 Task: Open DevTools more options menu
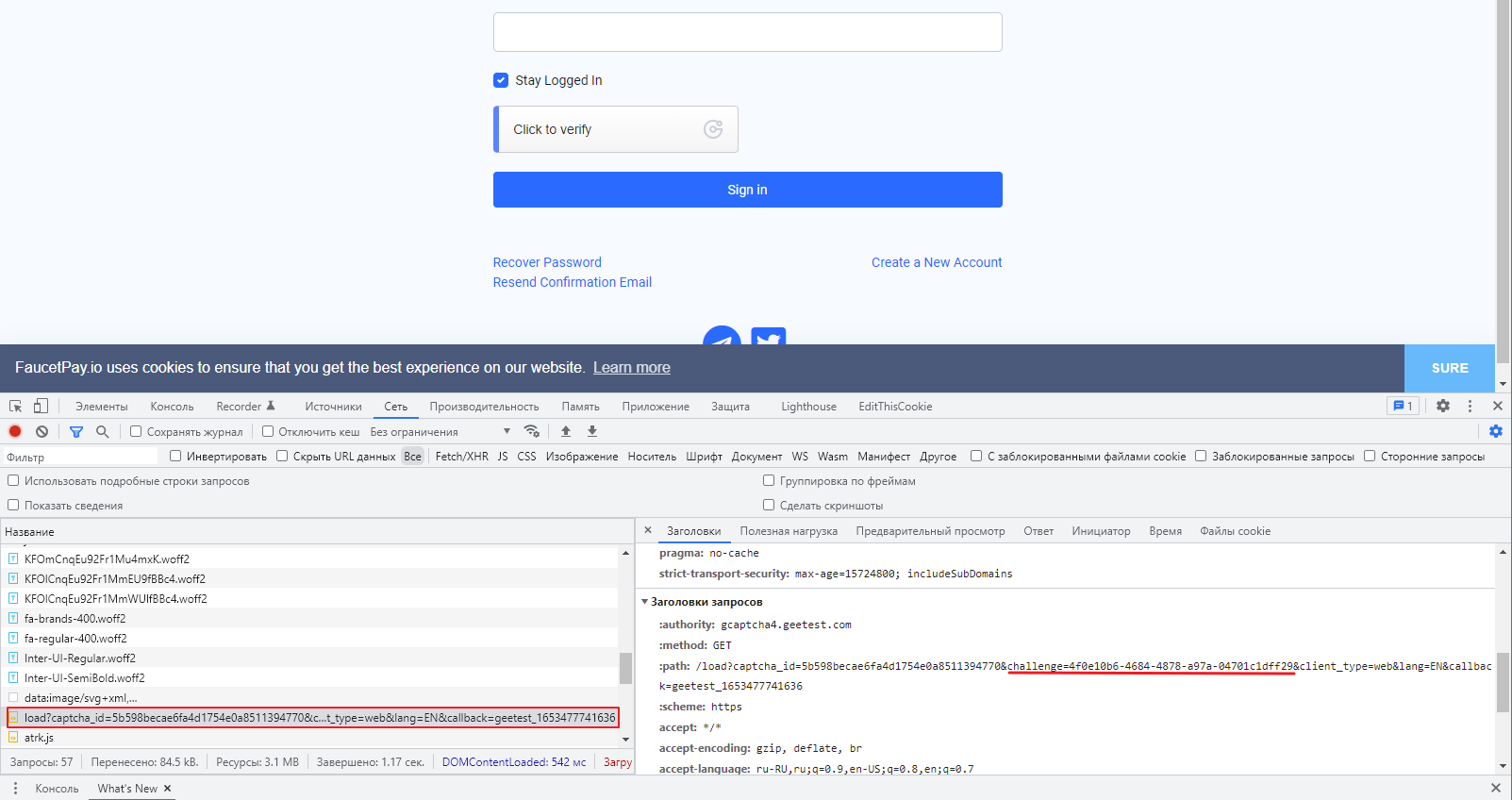[1470, 406]
